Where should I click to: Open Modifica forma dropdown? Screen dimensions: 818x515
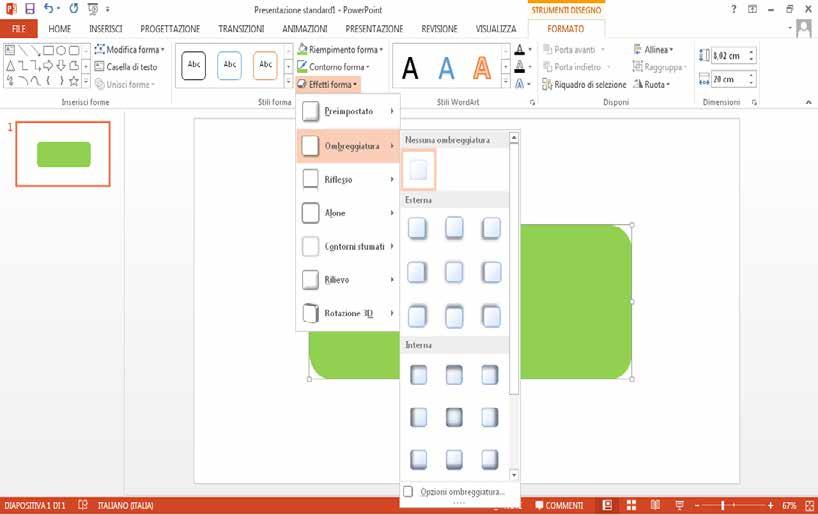click(x=129, y=50)
